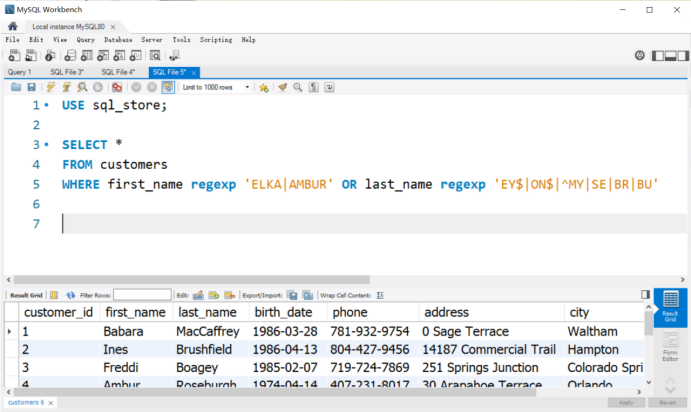691x412 pixels.
Task: Open the Server menu
Action: tap(152, 40)
